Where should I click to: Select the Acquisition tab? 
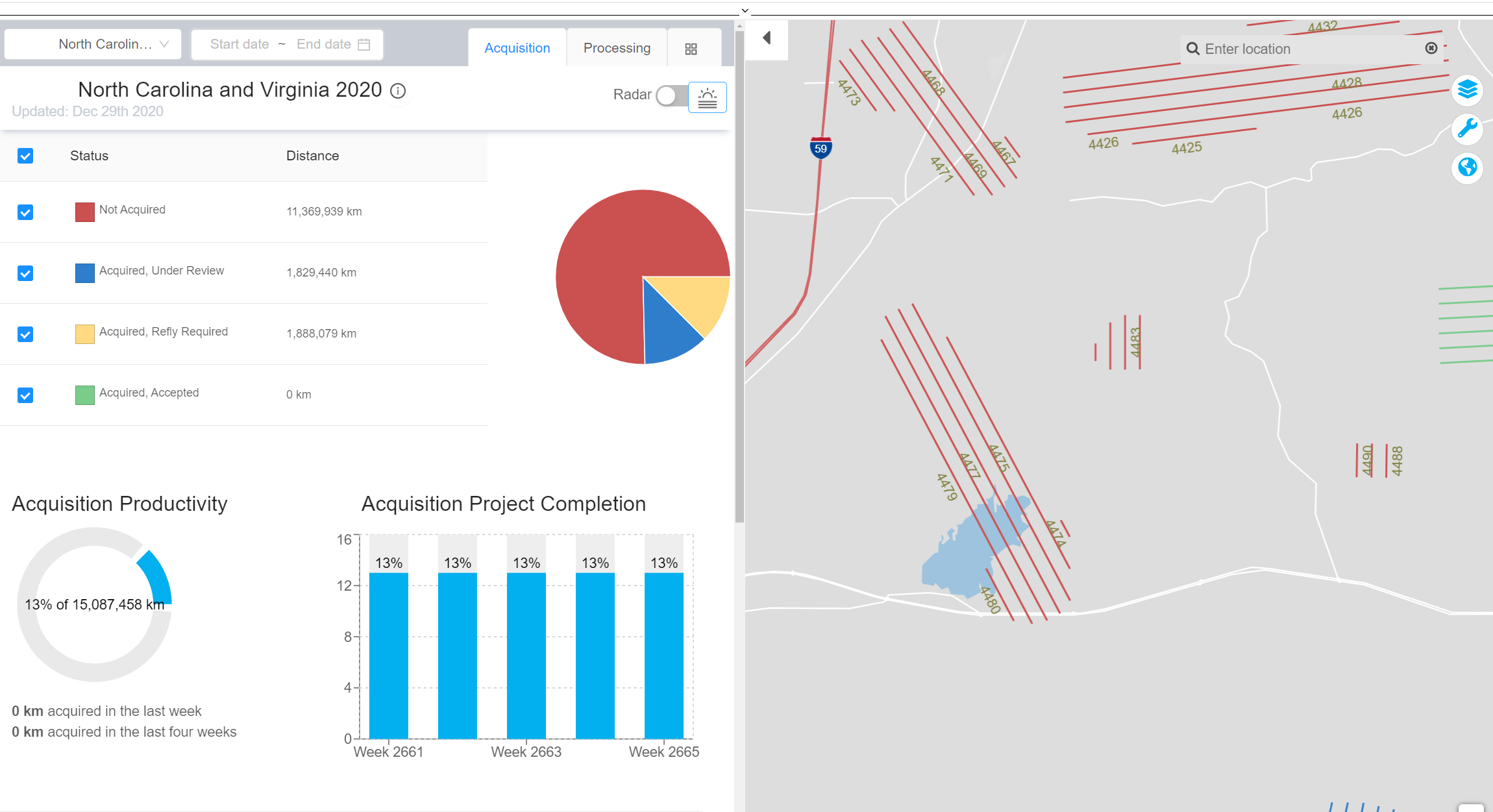(x=517, y=48)
